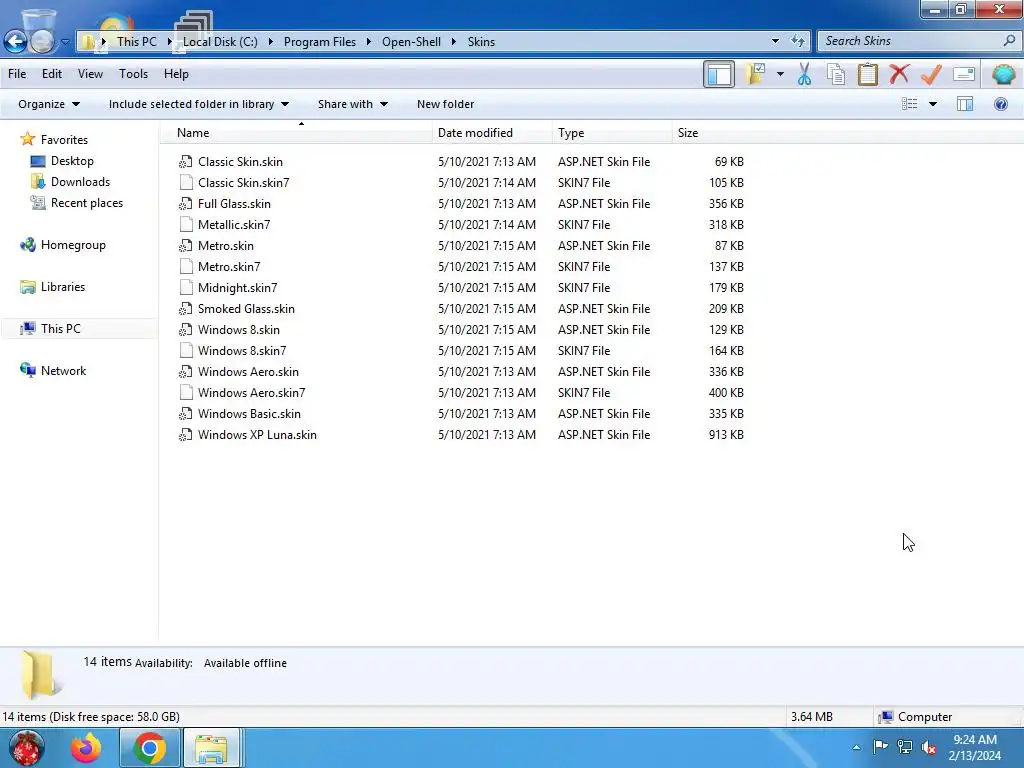
Task: Navigate to This PC breadcrumb
Action: click(136, 42)
